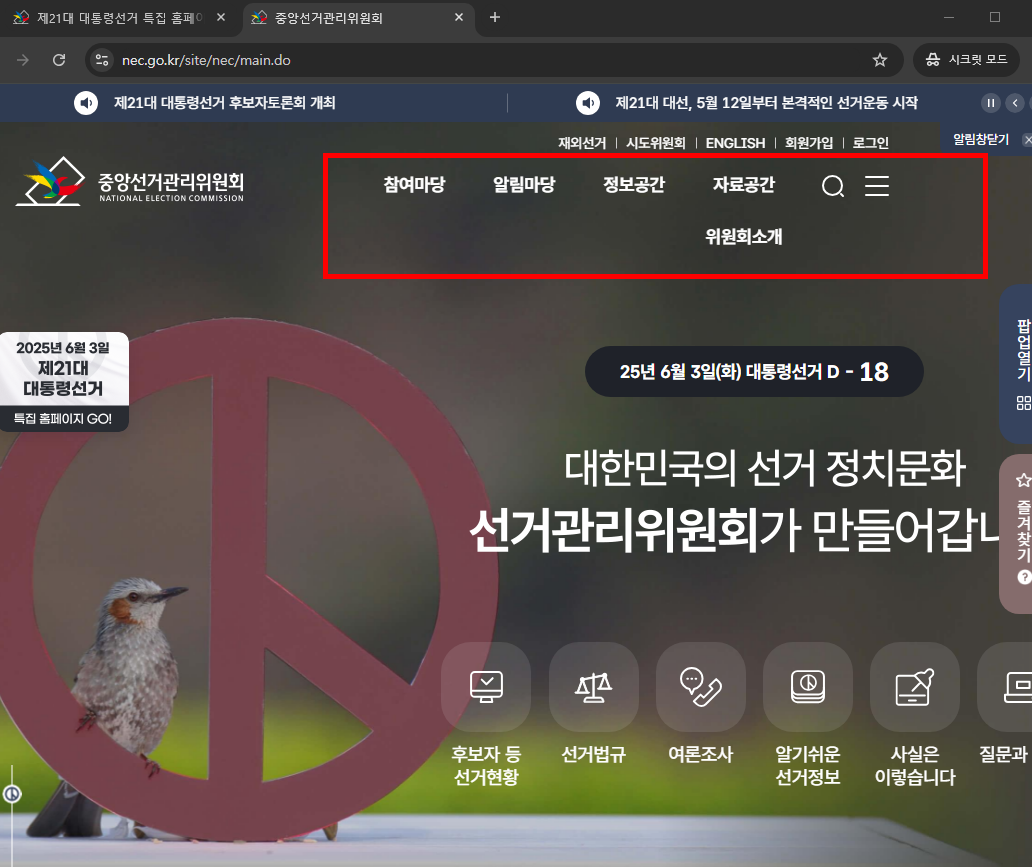Open site search via the magnifier icon
Screen dimensions: 1032x867
833,187
